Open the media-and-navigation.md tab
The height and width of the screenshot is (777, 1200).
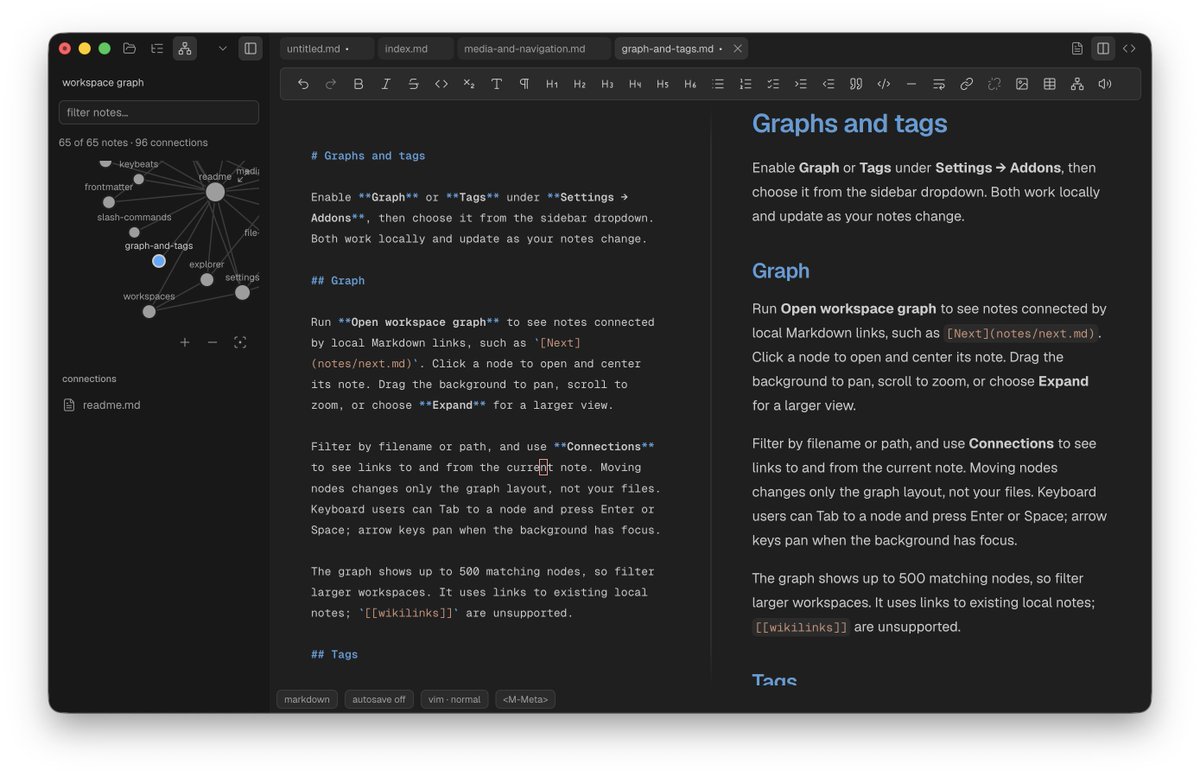coord(534,48)
